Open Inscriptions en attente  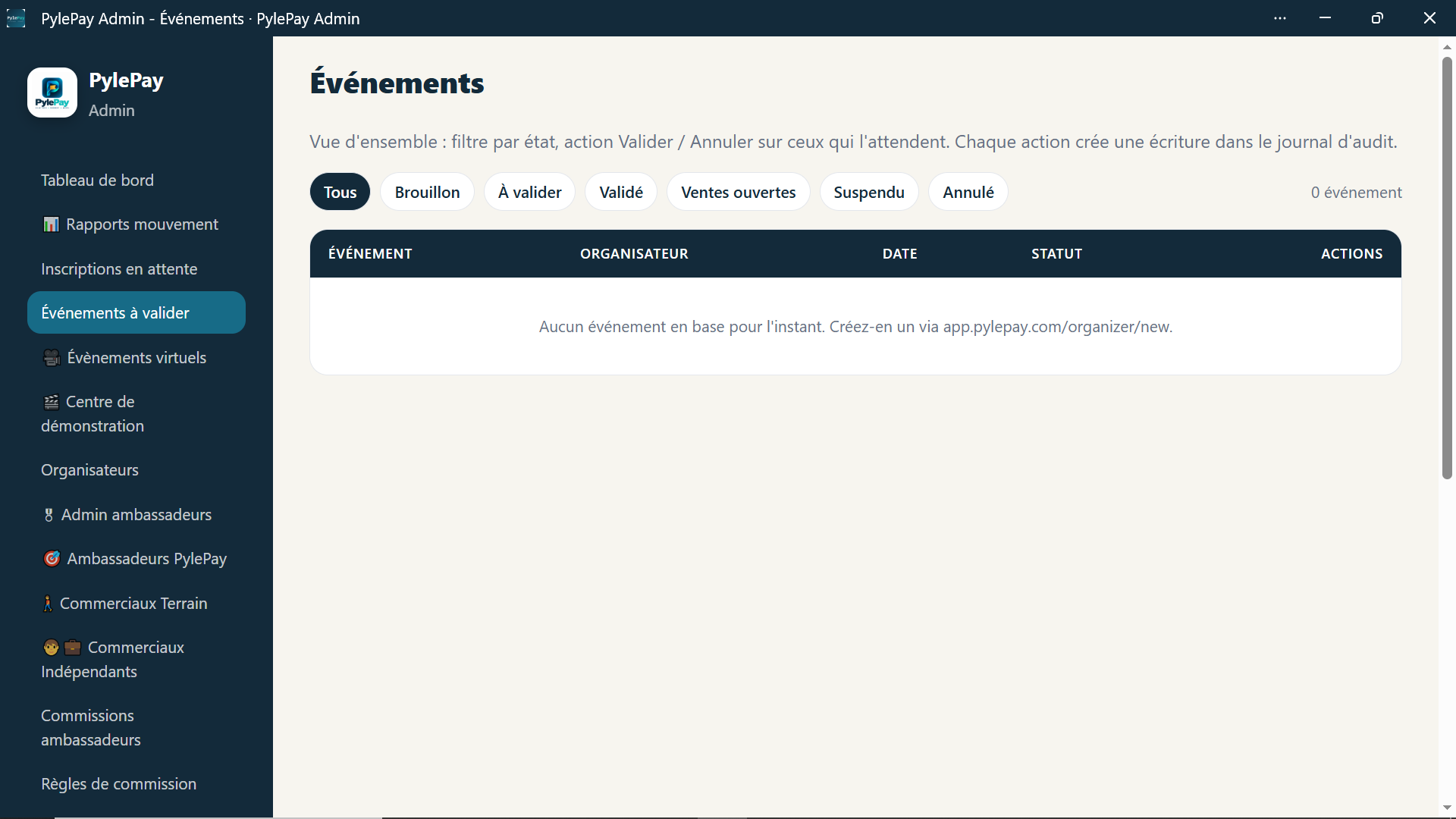(136, 269)
